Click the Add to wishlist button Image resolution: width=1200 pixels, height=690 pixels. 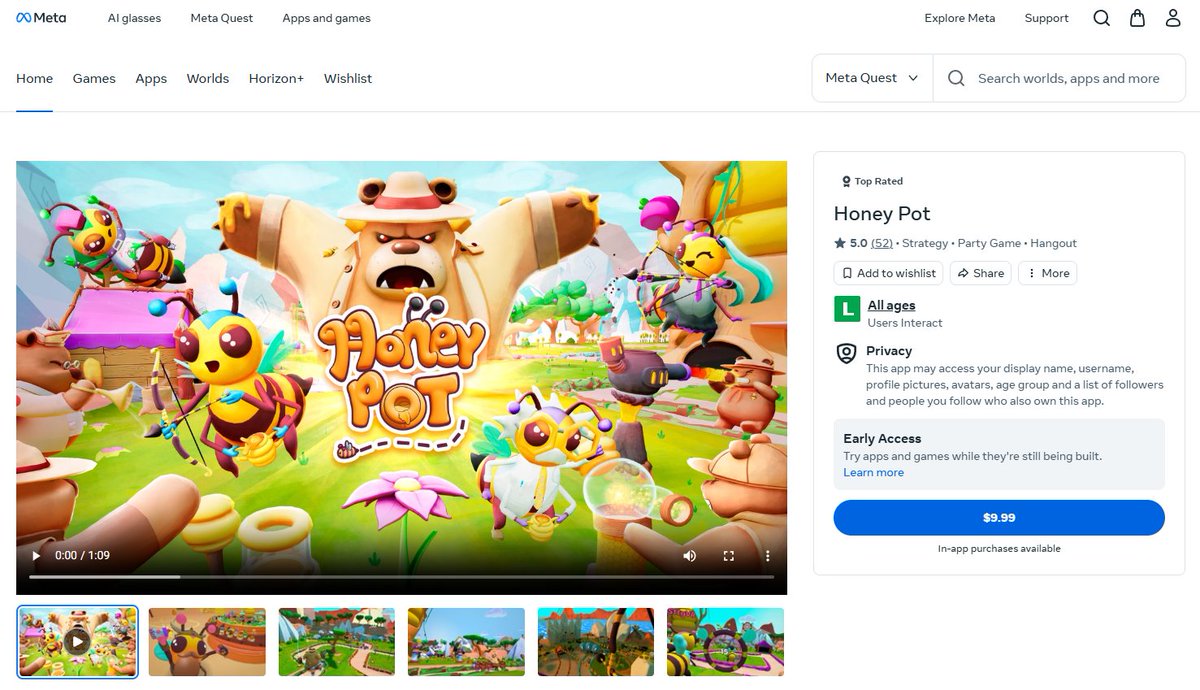point(889,273)
